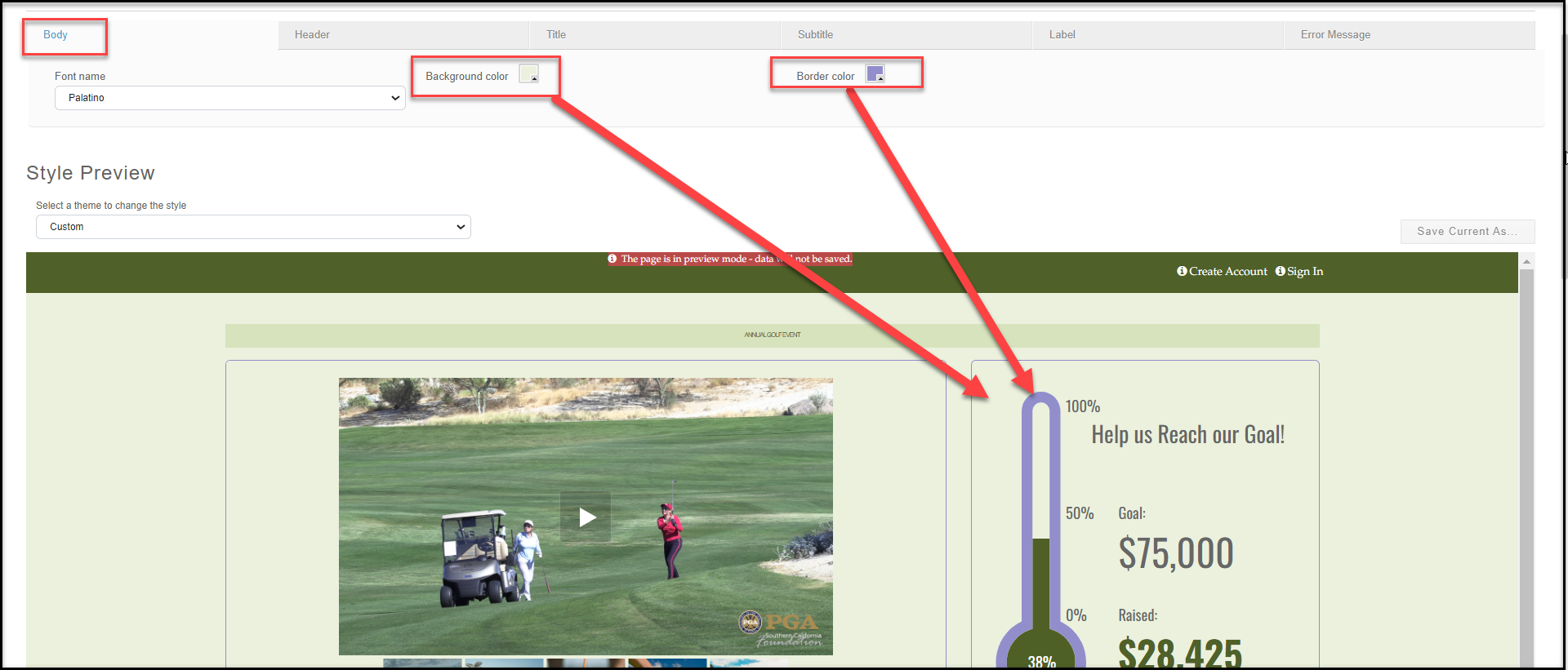Screen dimensions: 1568x670
Task: Open the Font name dropdown showing Palatino
Action: 230,98
